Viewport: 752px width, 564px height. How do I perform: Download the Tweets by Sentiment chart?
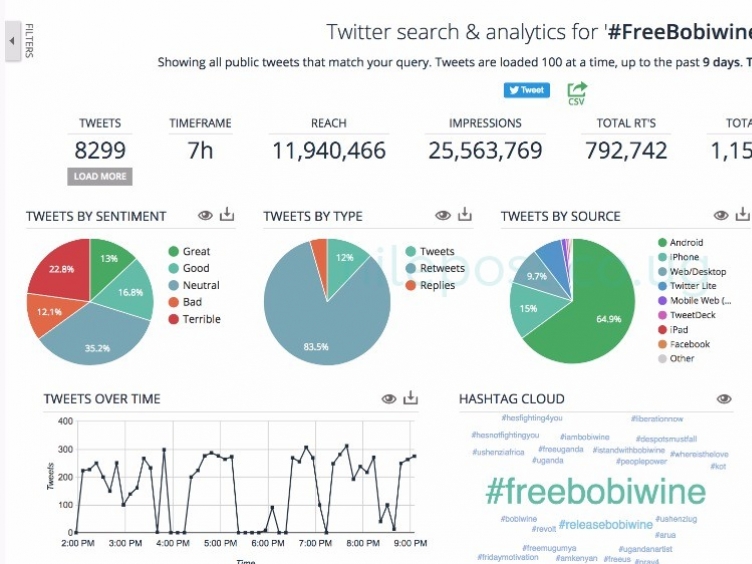tap(227, 215)
